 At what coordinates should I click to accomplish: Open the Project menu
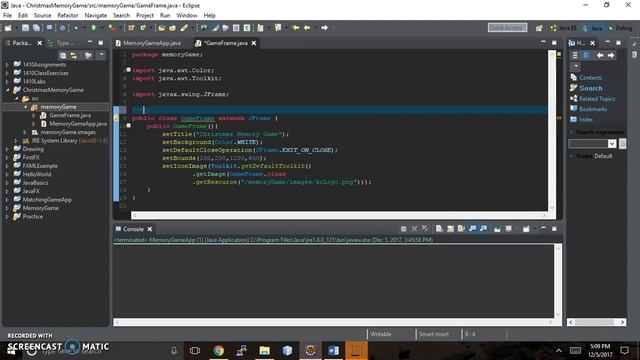[x=144, y=16]
